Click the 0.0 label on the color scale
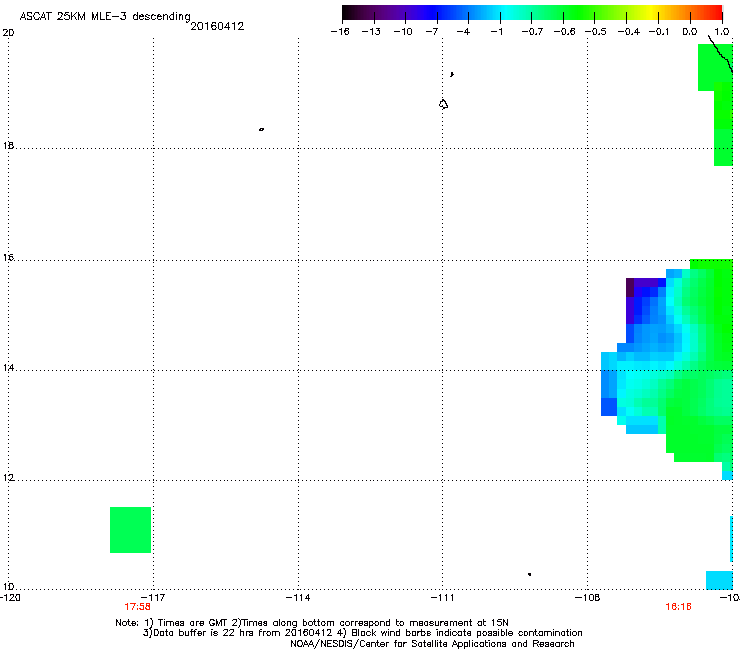Screen dimensions: 740x650 690,32
